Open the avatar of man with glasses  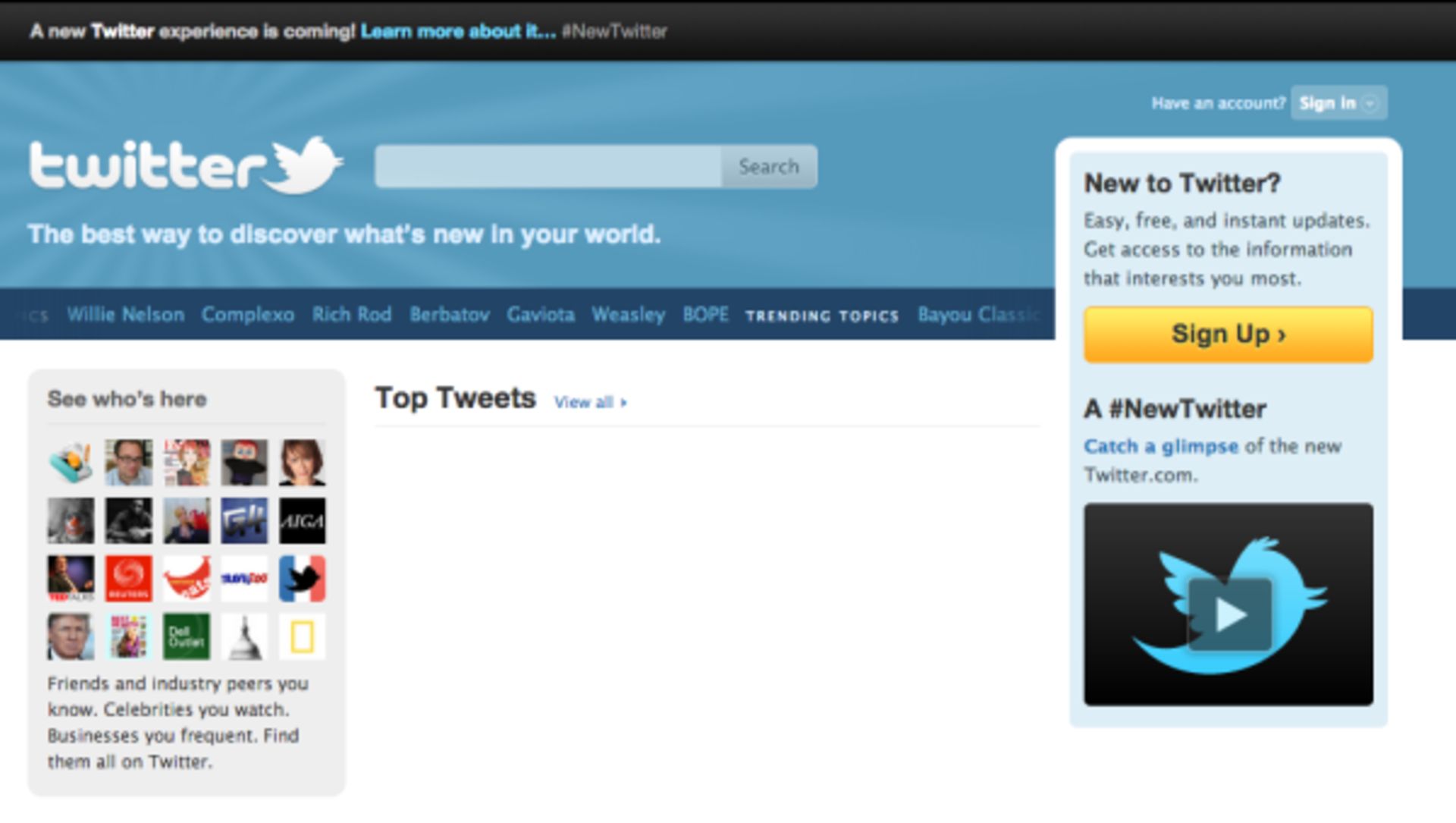(x=128, y=462)
